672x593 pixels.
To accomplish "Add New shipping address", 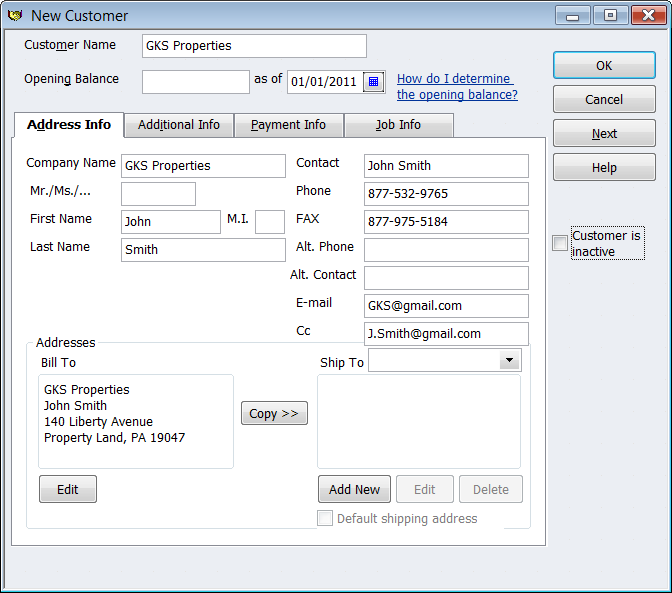I will coord(354,489).
